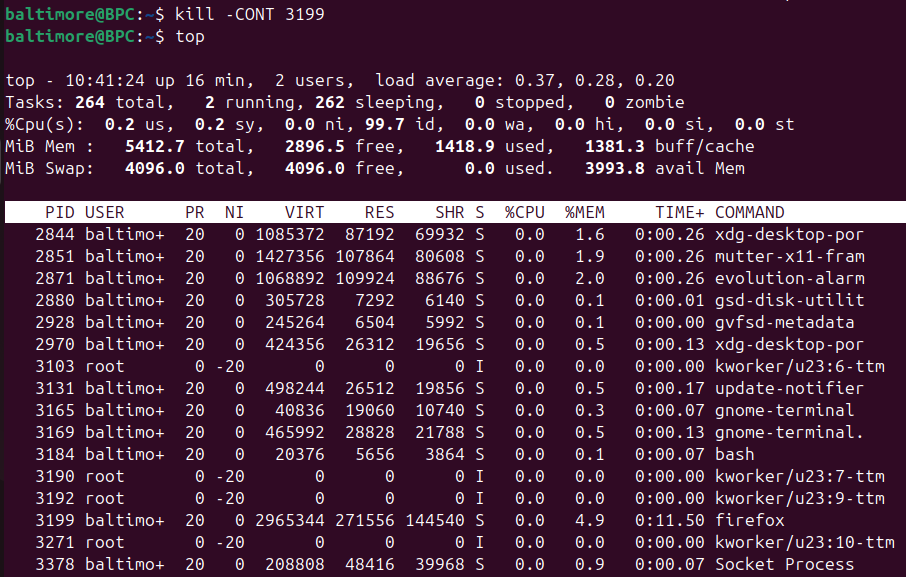Click the update-notifier command
This screenshot has width=906, height=577.
(x=789, y=388)
